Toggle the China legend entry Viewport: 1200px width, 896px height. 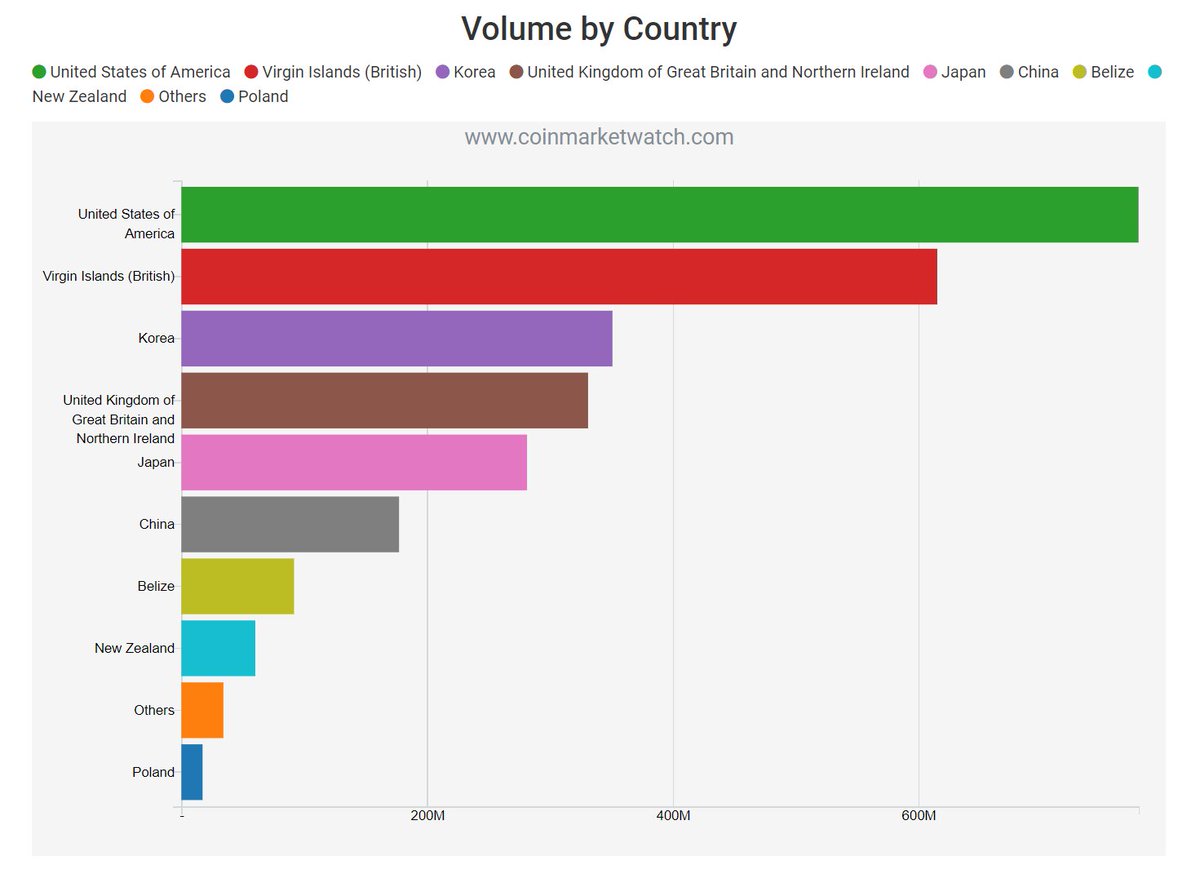tap(1029, 72)
